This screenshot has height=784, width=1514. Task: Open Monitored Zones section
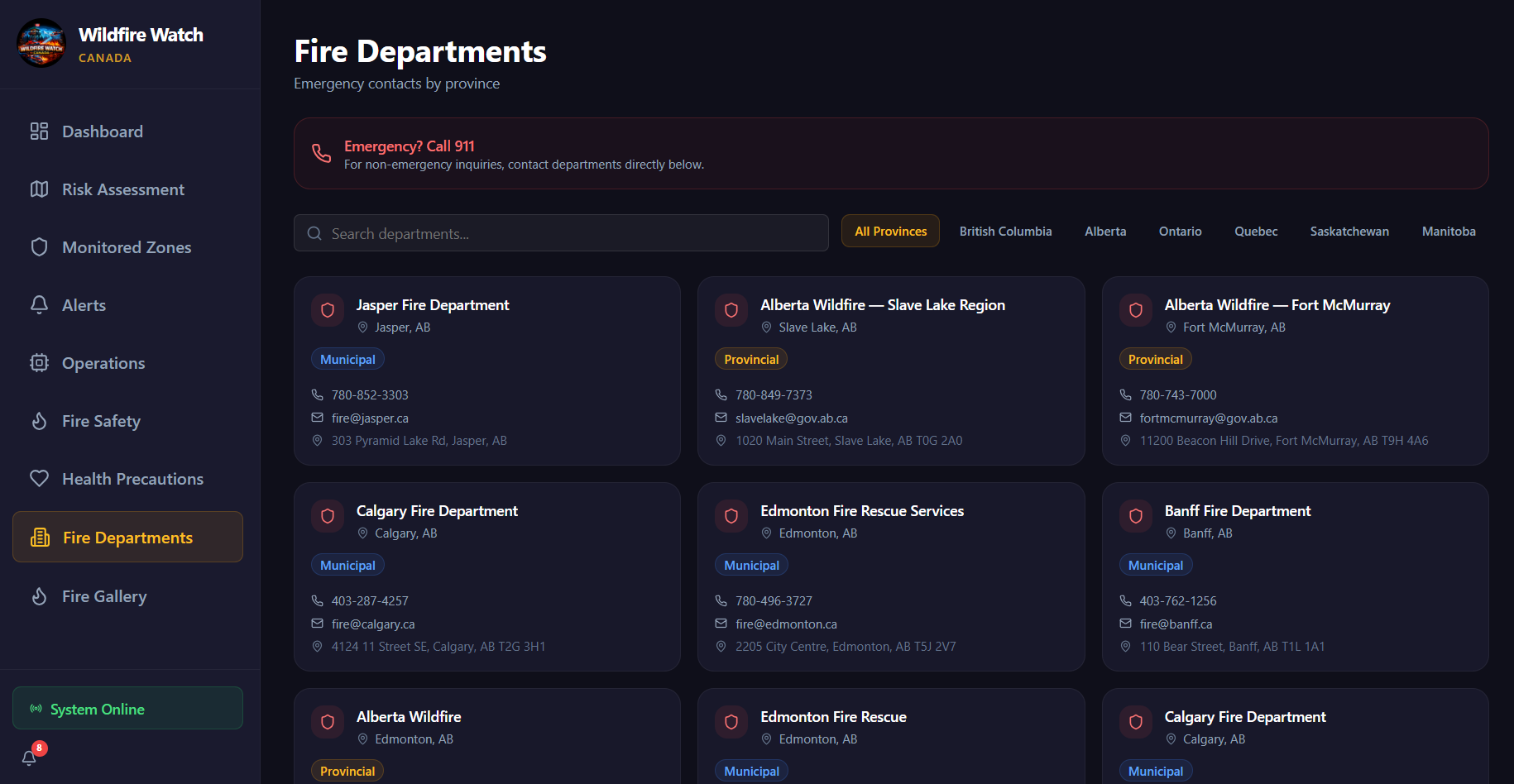pyautogui.click(x=128, y=247)
